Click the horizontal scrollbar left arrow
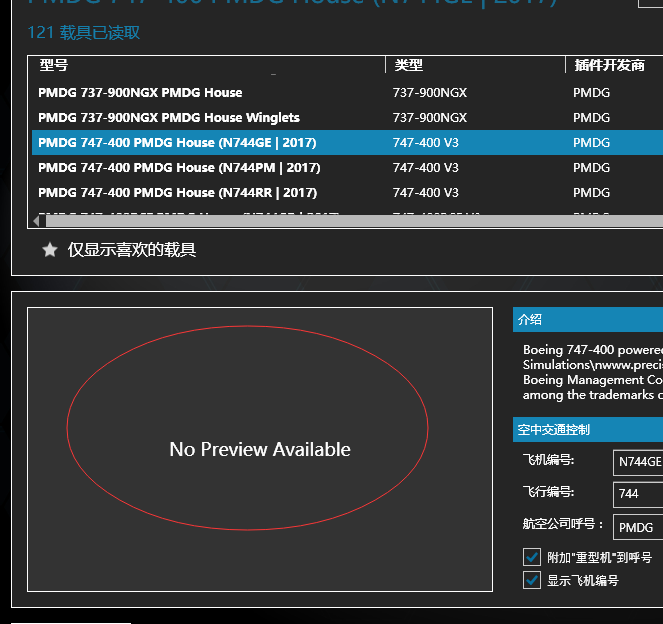This screenshot has width=663, height=624. [x=37, y=221]
